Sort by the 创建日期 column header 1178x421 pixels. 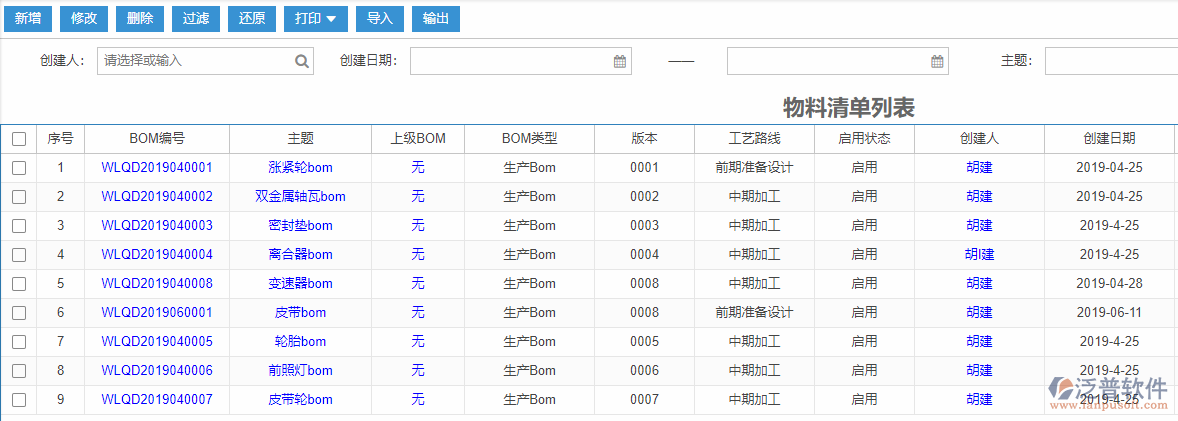1109,139
